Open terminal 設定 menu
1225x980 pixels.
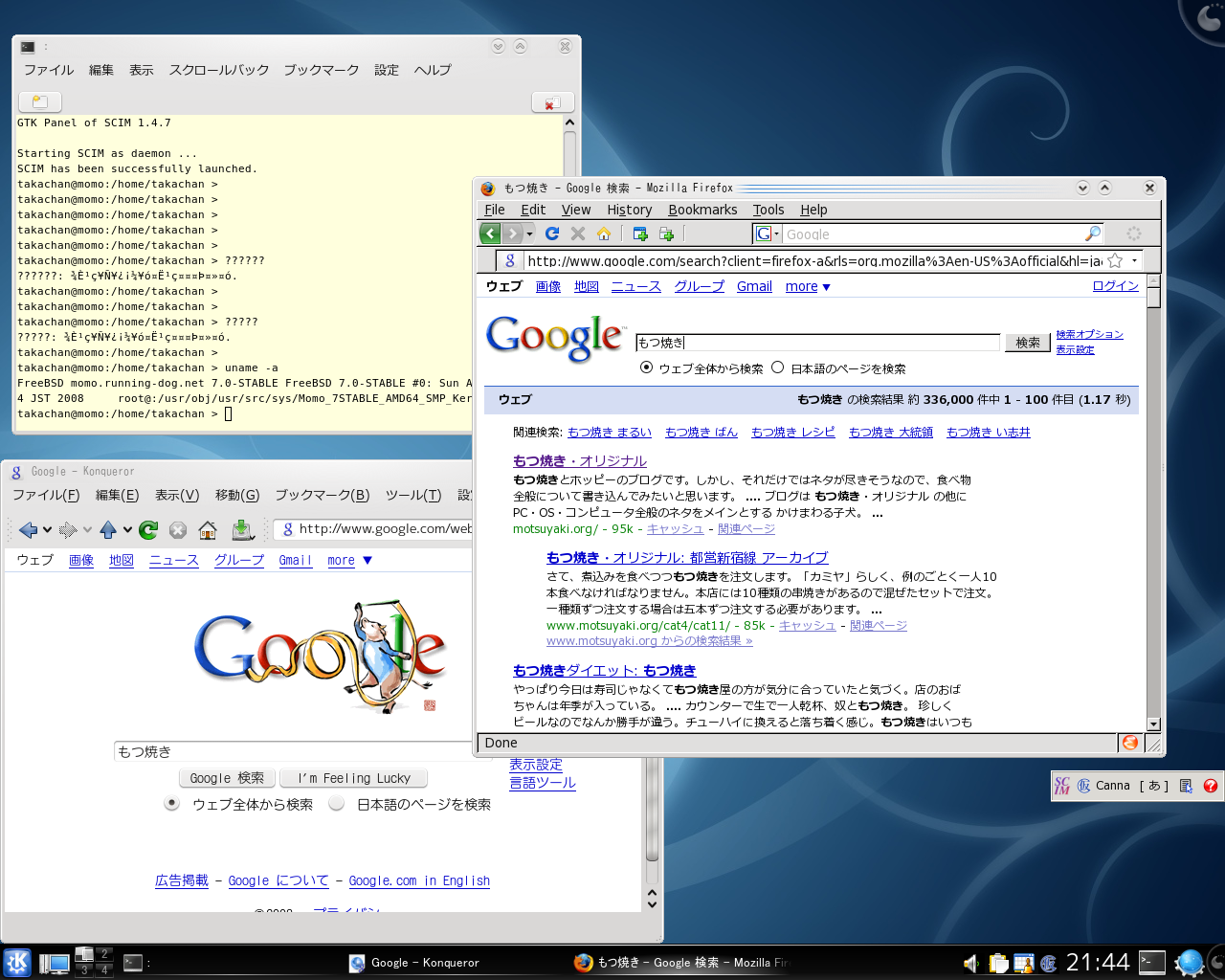coord(387,70)
